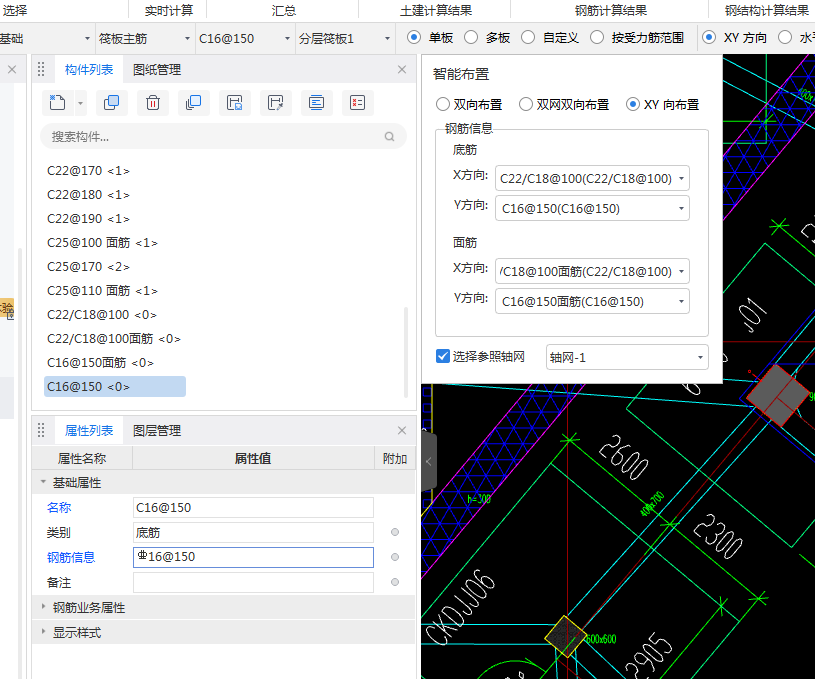The width and height of the screenshot is (815, 679).
Task: Collapse the 基础属性 section
Action: [43, 482]
